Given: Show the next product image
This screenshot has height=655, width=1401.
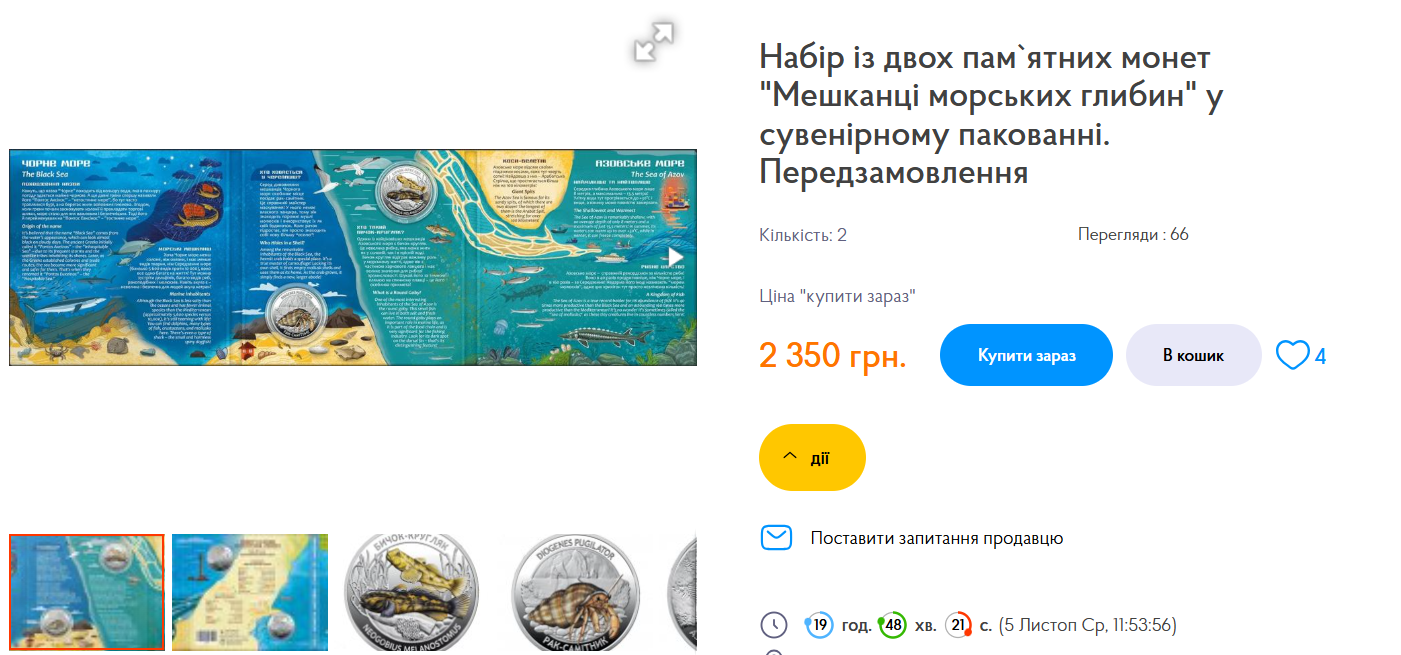Looking at the screenshot, I should (x=677, y=258).
